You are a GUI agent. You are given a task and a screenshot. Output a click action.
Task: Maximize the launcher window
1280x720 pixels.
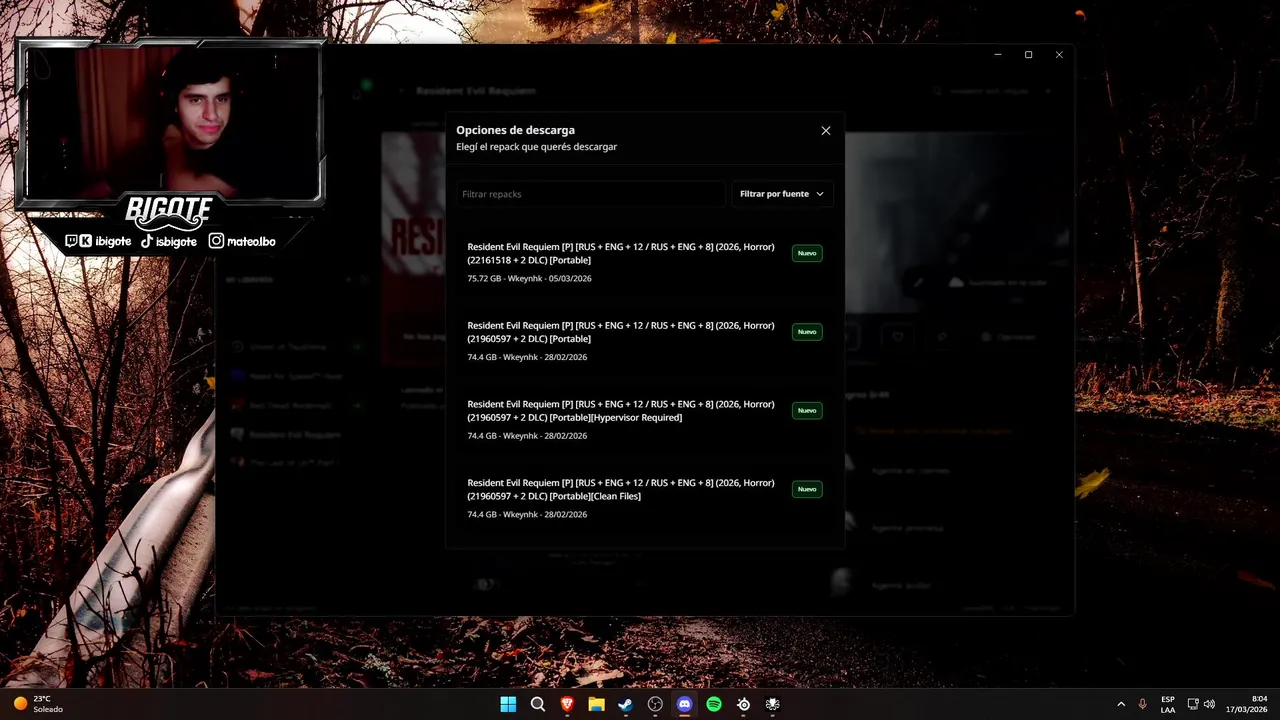1028,55
